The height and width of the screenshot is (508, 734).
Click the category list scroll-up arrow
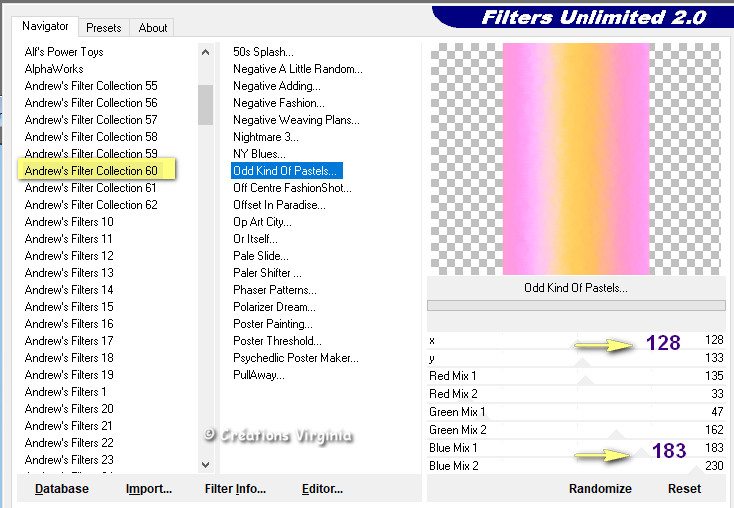(x=205, y=52)
